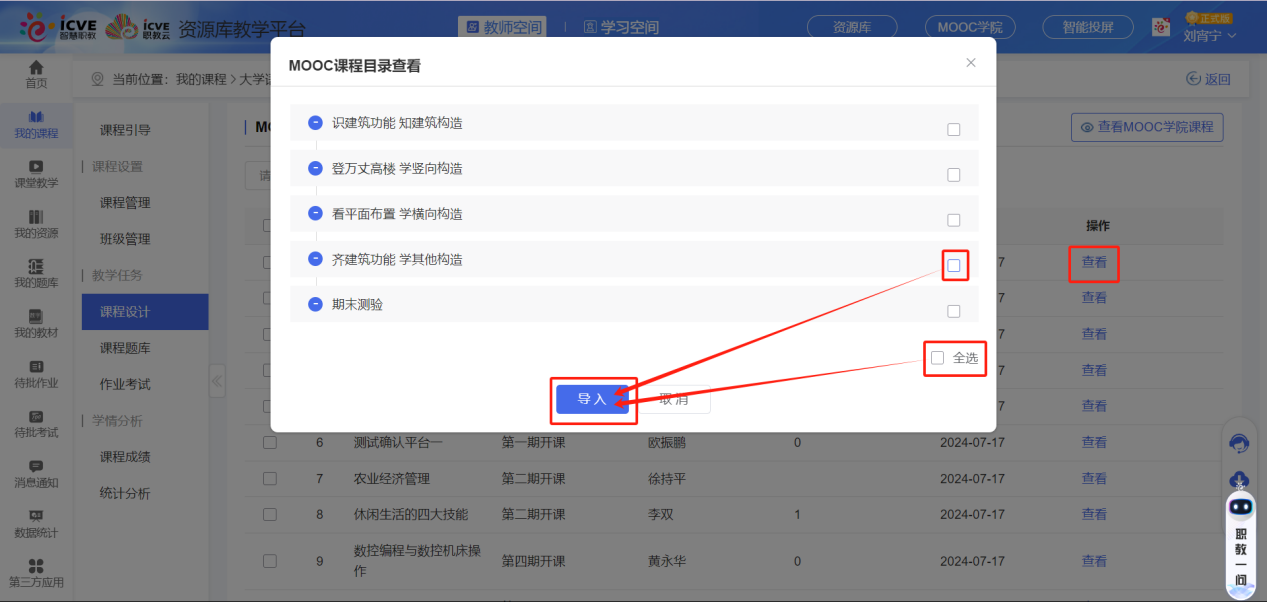
Task: Open 消息通知 sidebar icon
Action: [x=36, y=466]
